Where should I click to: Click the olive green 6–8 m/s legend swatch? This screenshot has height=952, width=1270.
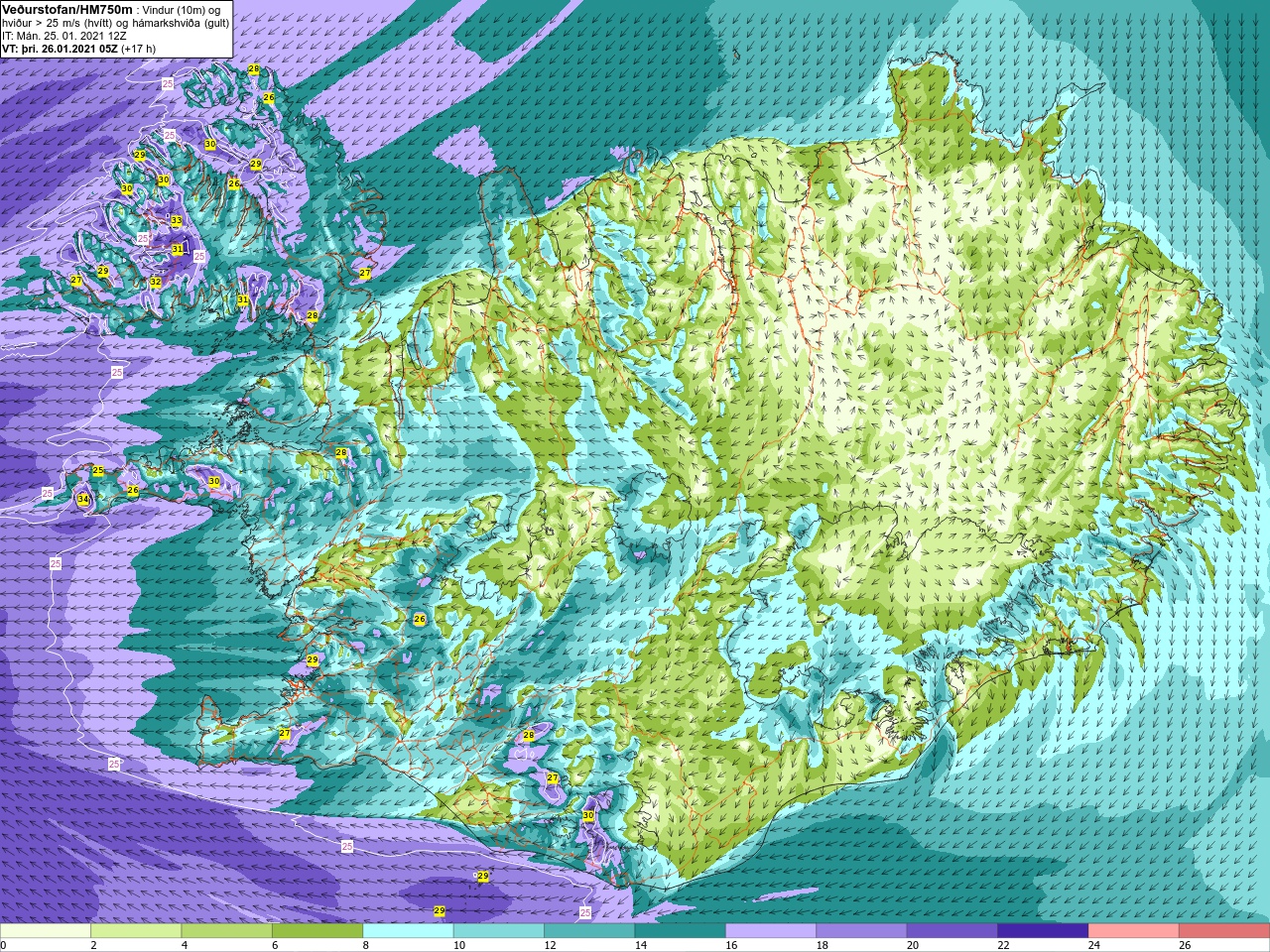[317, 931]
